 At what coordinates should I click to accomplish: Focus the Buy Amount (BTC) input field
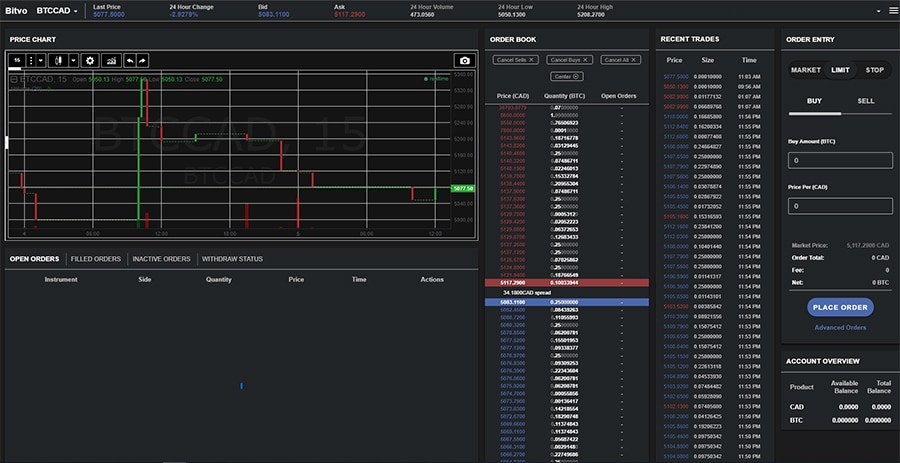[x=840, y=160]
